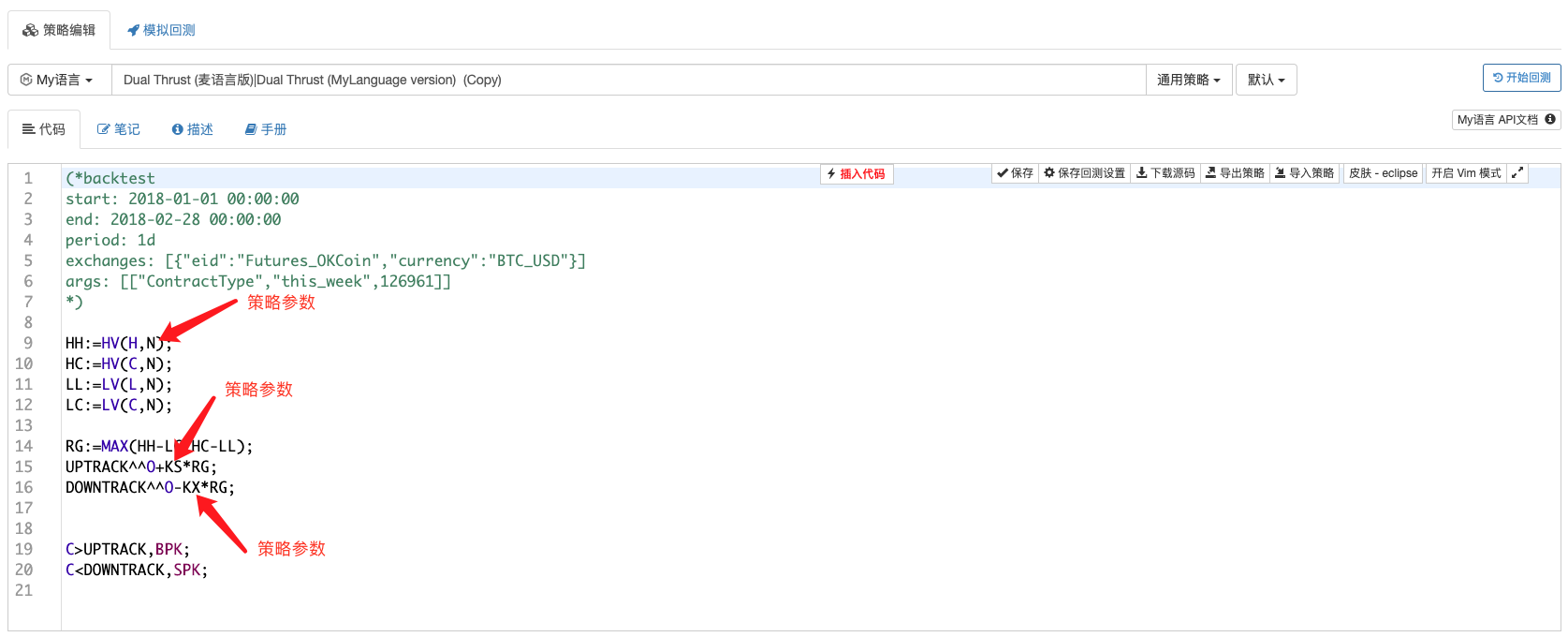Click the export icon of 导出策略
This screenshot has height=637, width=1568.
(1210, 172)
